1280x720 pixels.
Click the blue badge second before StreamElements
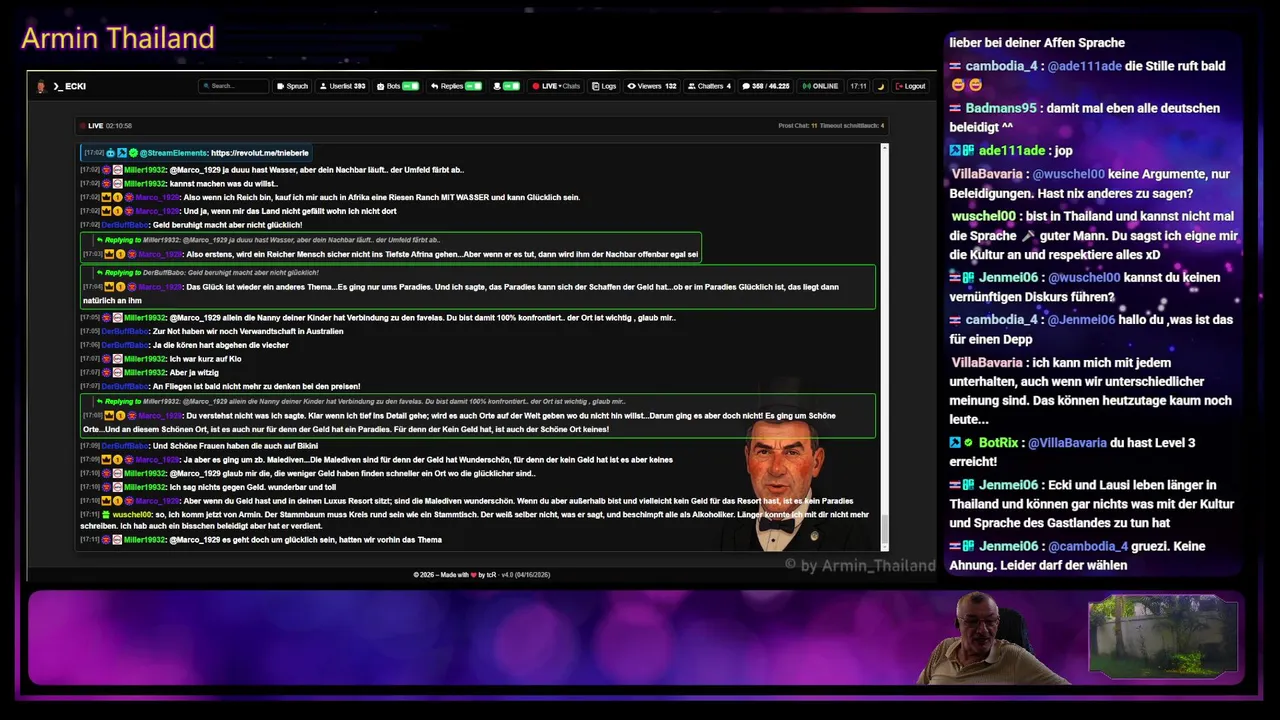[x=122, y=153]
